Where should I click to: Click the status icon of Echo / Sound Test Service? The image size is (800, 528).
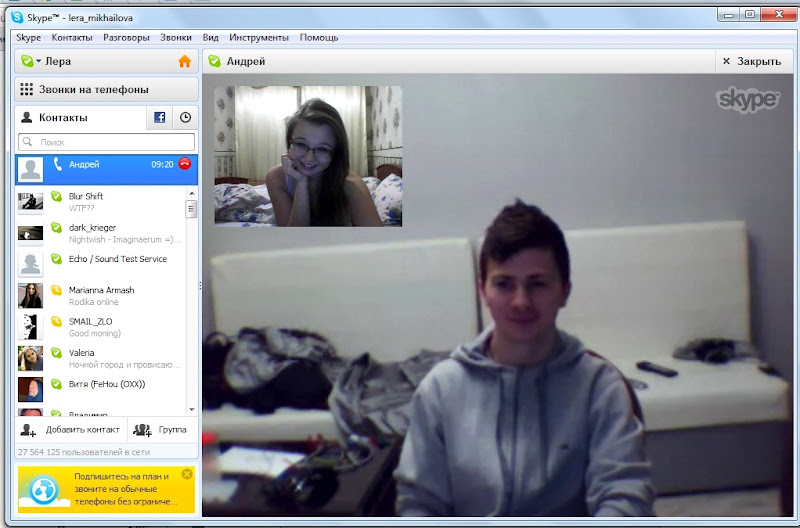(56, 259)
